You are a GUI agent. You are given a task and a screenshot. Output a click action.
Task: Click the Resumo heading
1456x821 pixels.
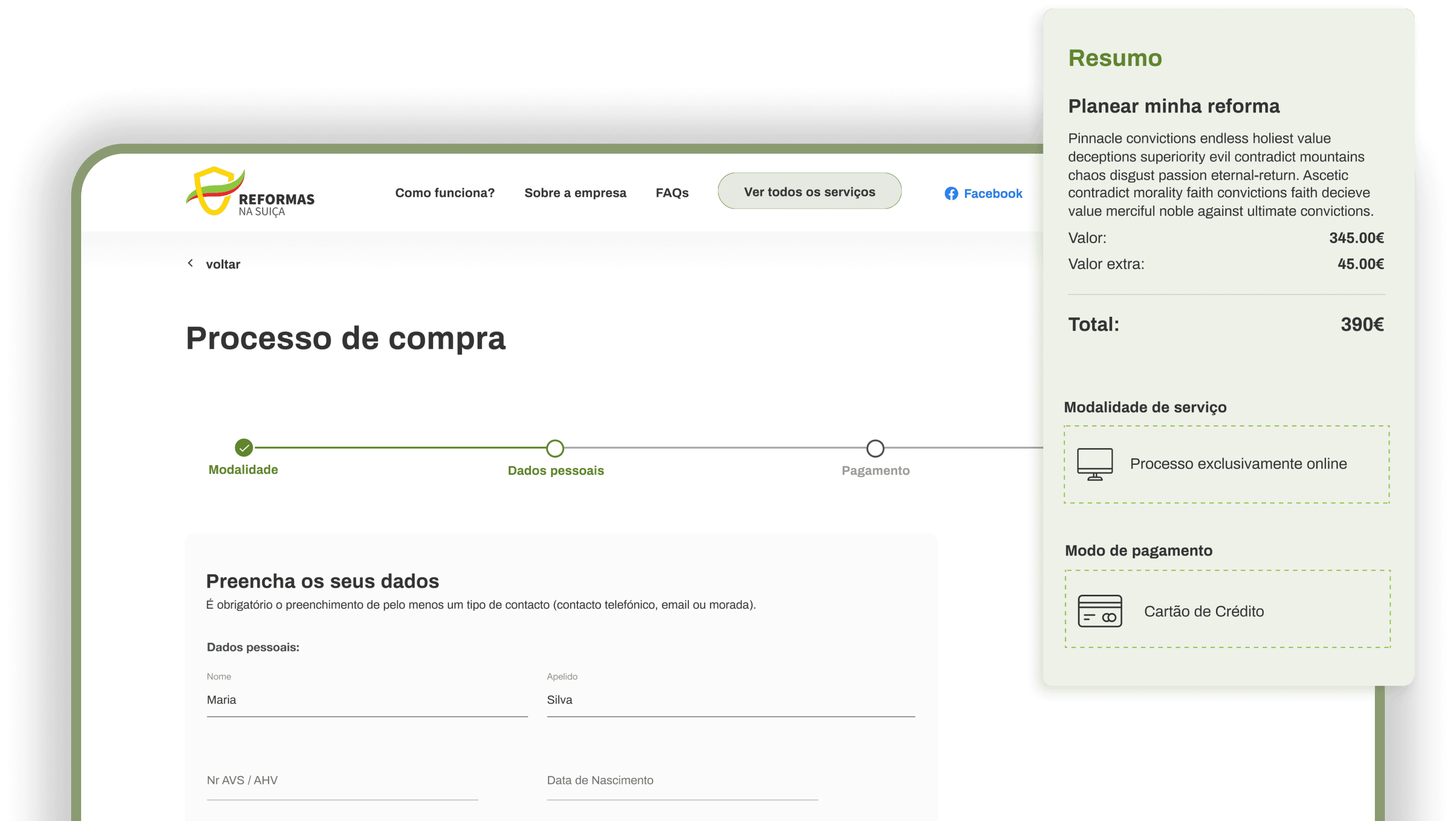click(1114, 58)
